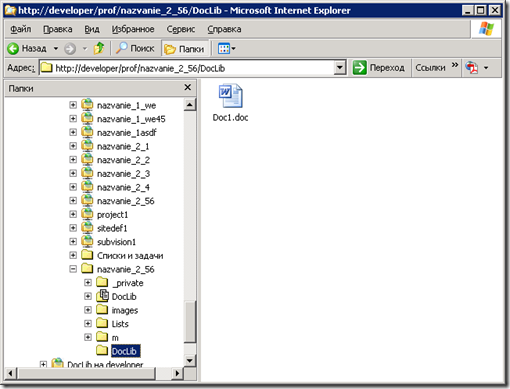This screenshot has width=510, height=389.
Task: Expand the project1 tree node
Action: coord(73,214)
